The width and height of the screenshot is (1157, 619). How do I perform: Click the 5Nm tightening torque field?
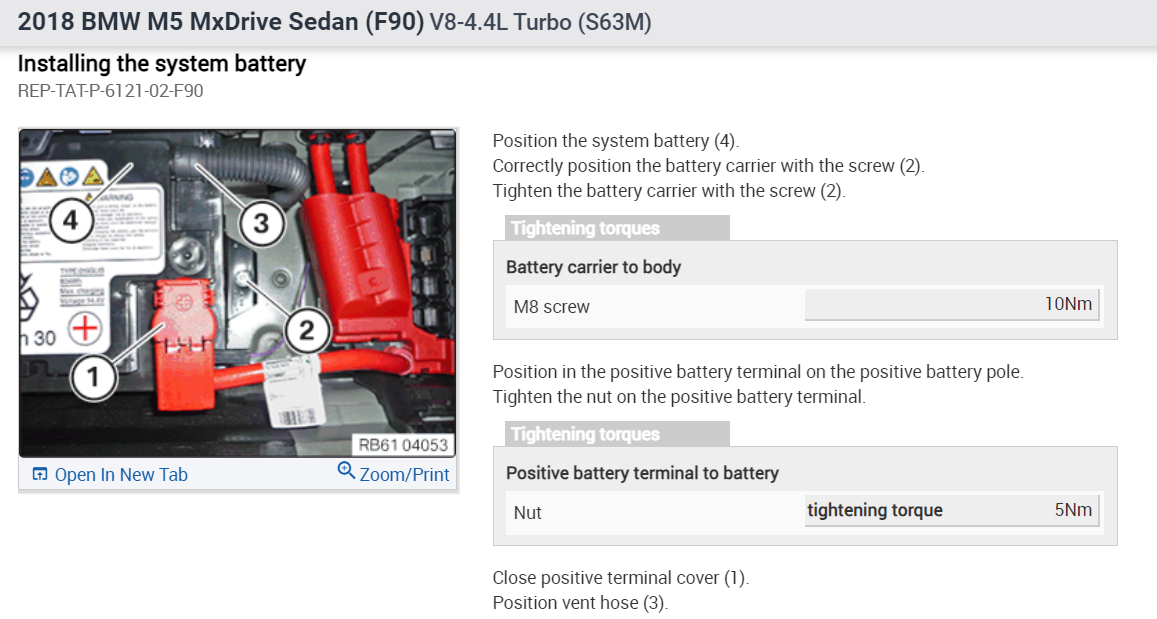click(951, 510)
